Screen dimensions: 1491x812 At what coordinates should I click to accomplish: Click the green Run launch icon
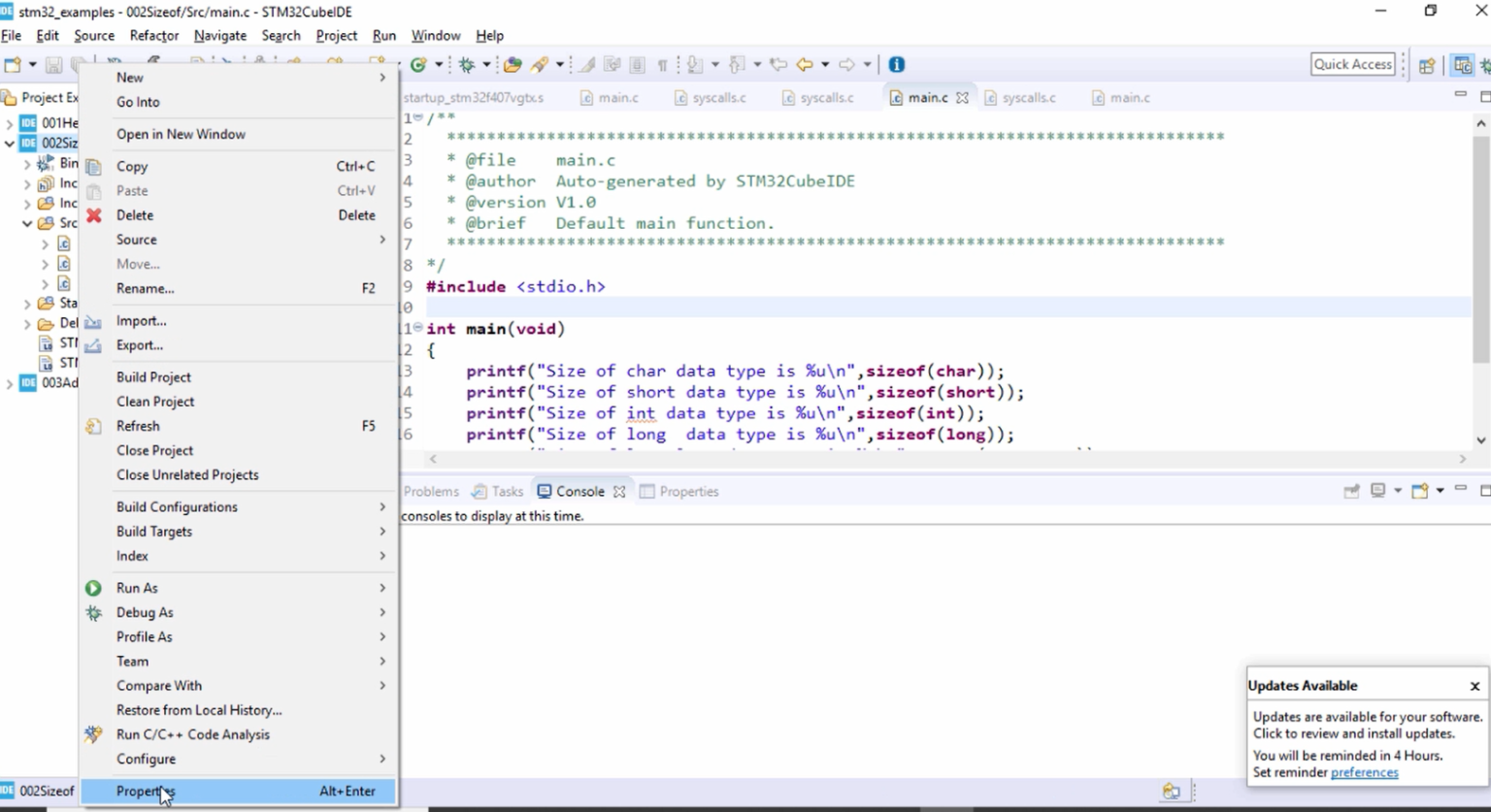tap(418, 65)
